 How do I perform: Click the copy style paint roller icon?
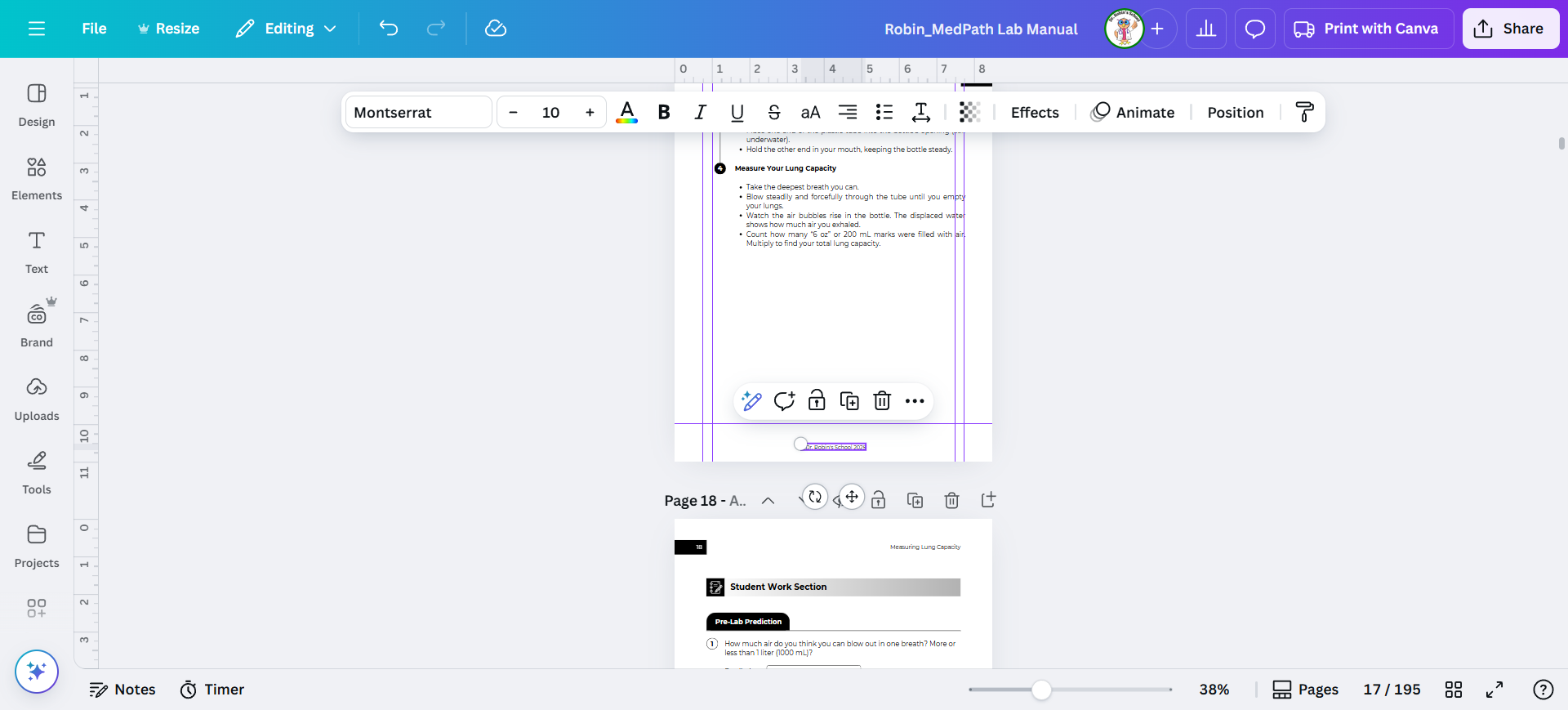click(x=1304, y=113)
